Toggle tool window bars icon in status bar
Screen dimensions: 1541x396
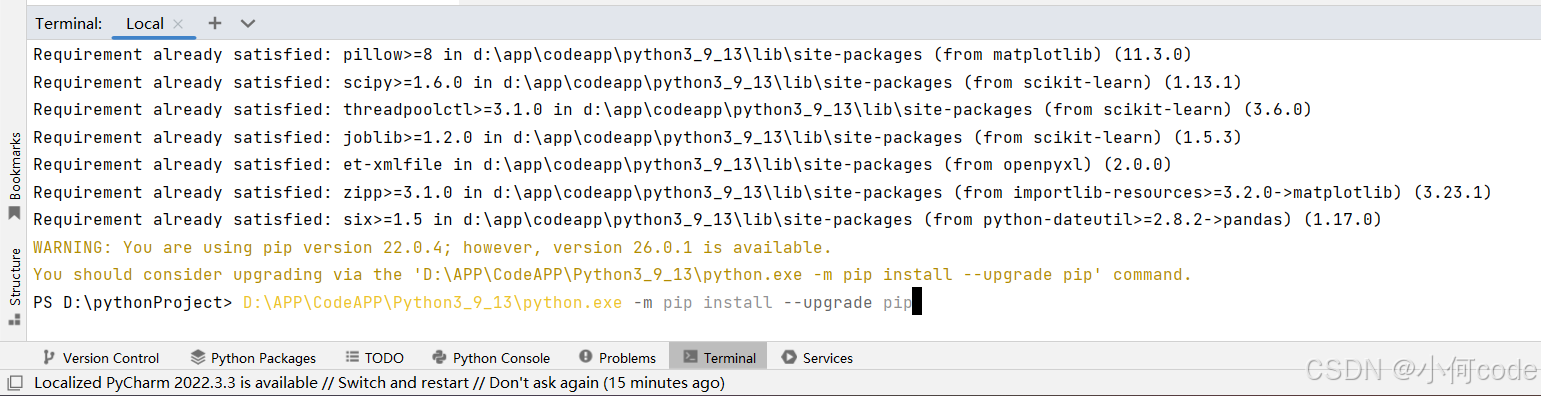15,383
